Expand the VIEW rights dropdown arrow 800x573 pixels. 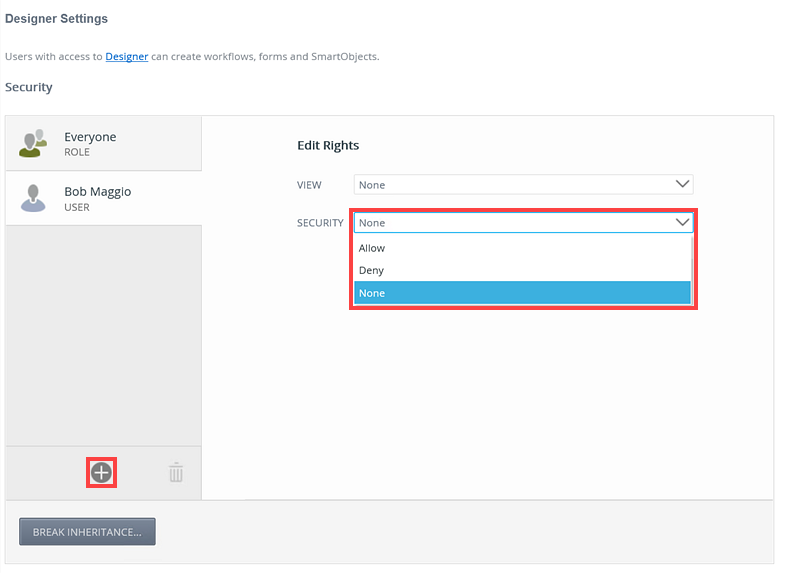[683, 184]
